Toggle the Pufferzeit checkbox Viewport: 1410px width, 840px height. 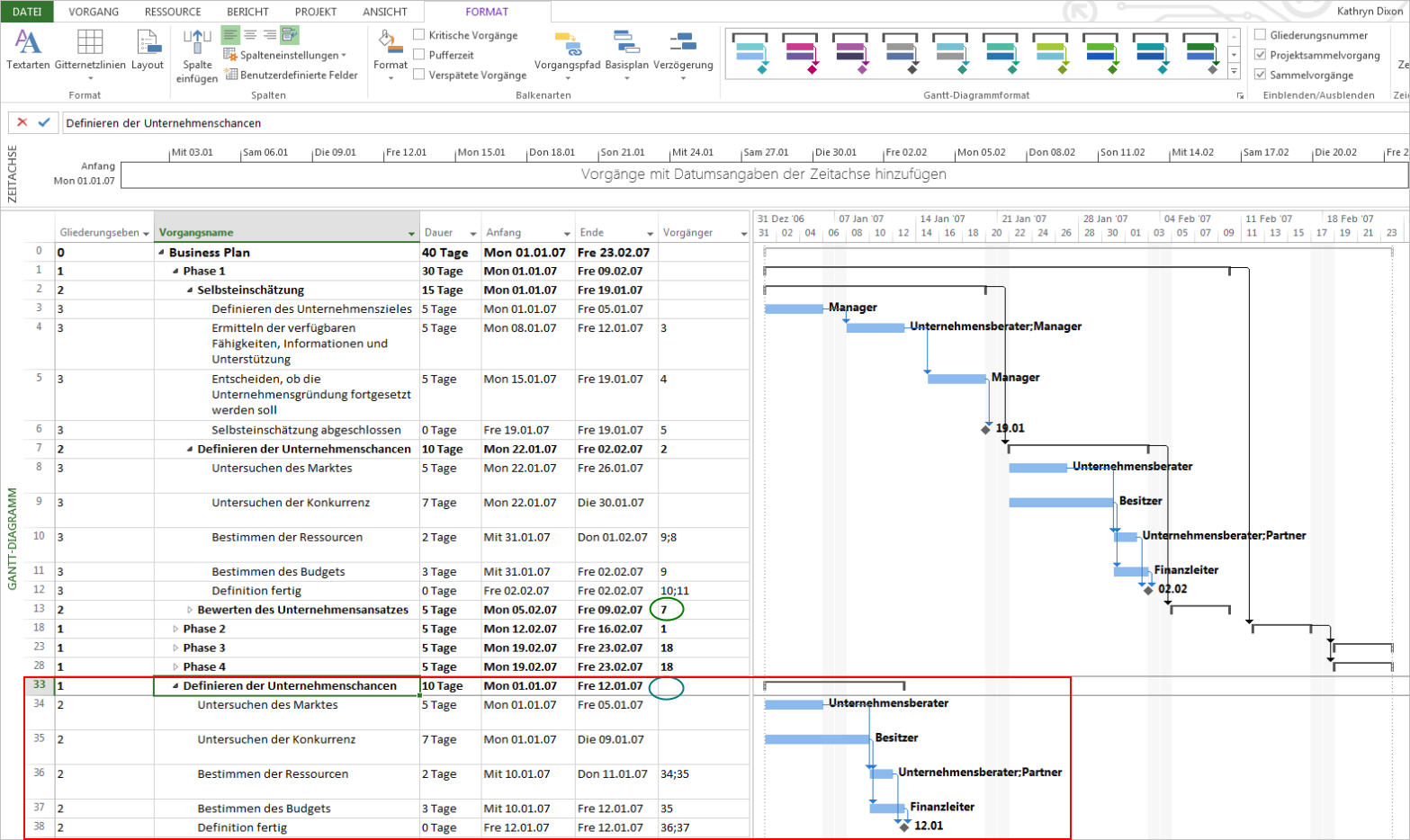(x=419, y=55)
